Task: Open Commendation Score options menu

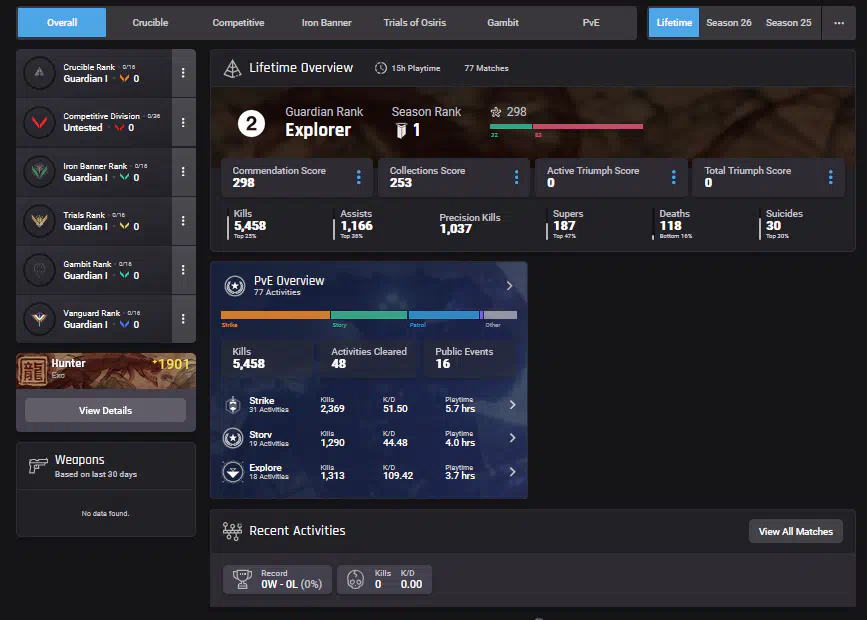Action: point(359,177)
